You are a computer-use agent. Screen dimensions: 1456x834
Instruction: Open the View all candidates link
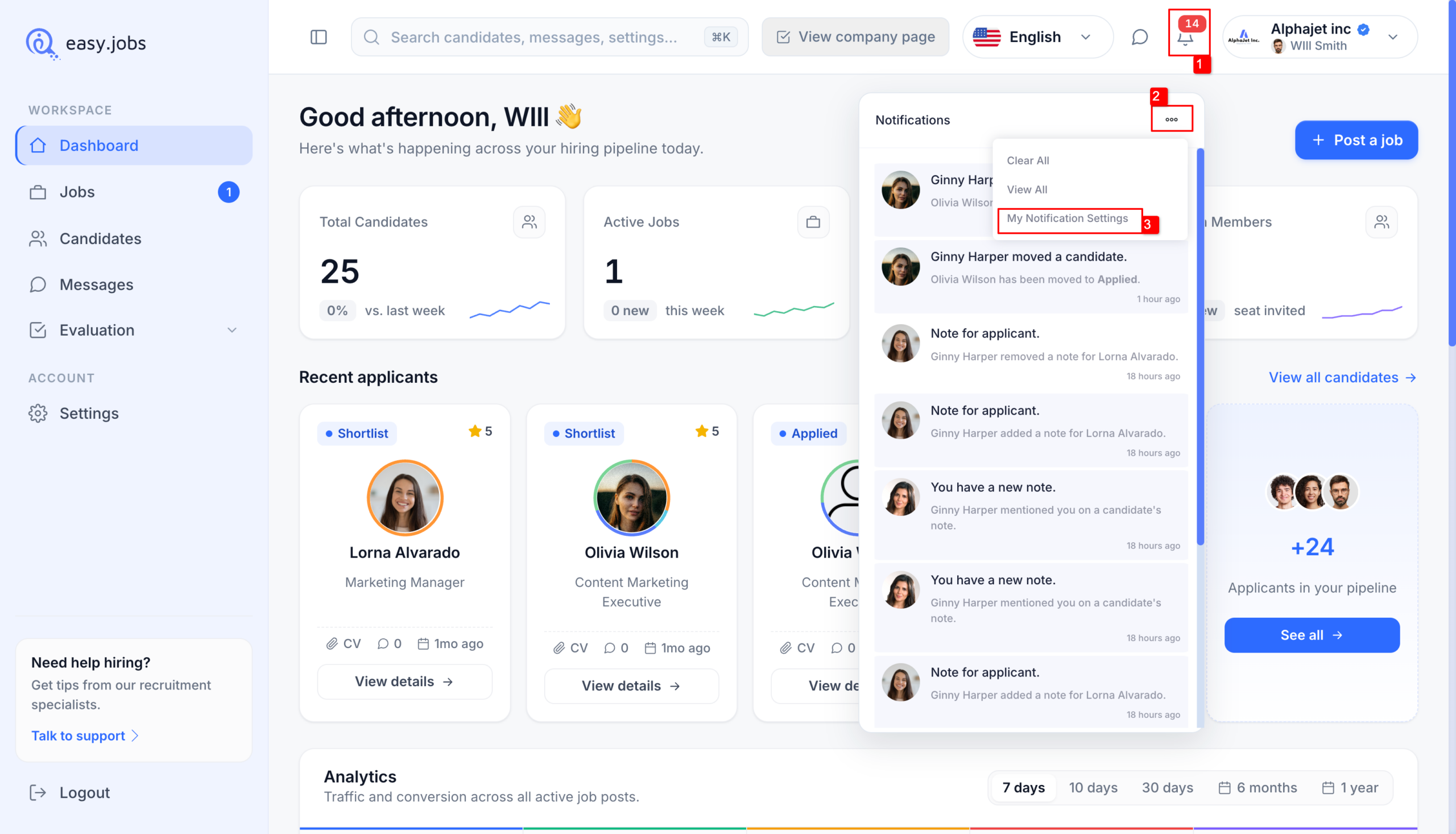1343,378
